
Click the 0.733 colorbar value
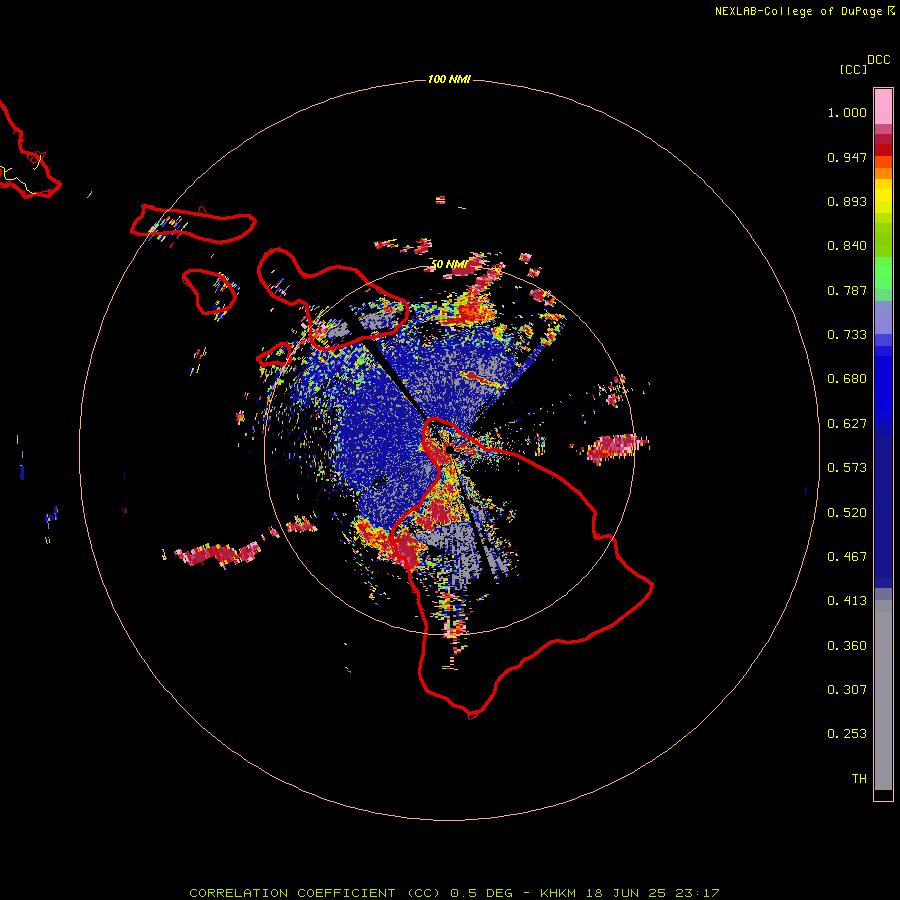(847, 335)
